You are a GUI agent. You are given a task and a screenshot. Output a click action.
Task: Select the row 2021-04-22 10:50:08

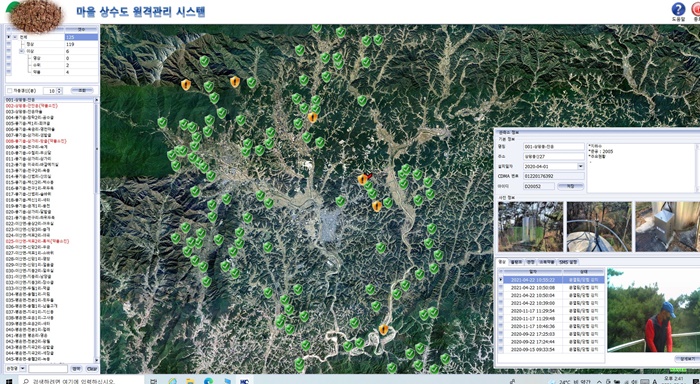552,288
